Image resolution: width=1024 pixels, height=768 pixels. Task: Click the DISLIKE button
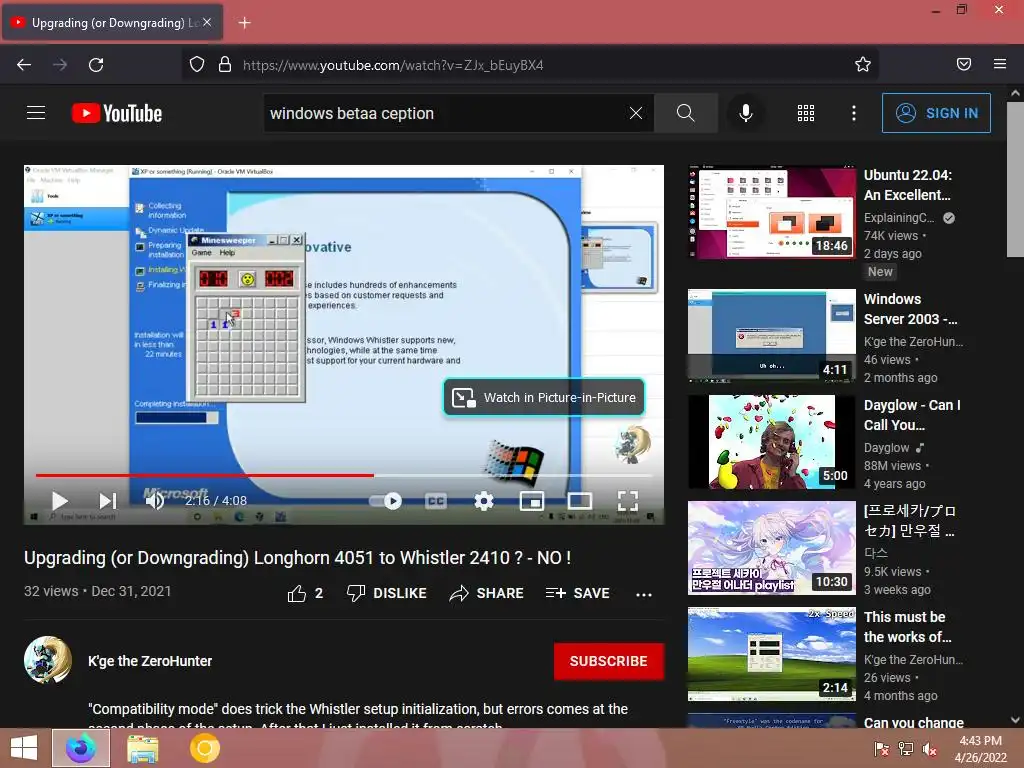386,593
